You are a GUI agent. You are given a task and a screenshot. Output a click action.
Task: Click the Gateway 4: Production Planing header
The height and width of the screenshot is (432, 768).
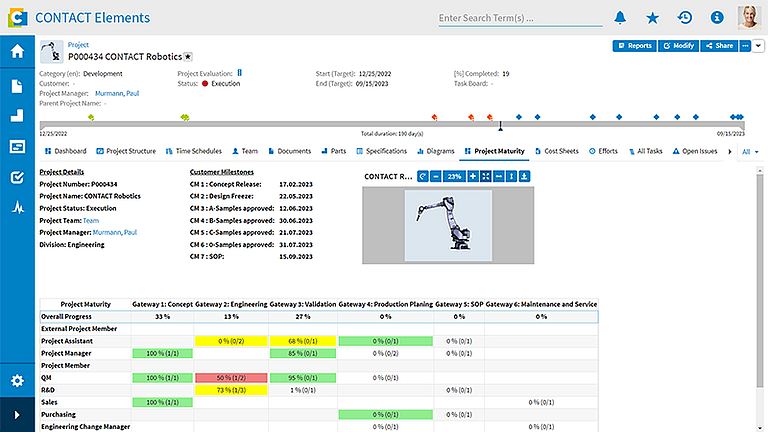click(x=385, y=304)
